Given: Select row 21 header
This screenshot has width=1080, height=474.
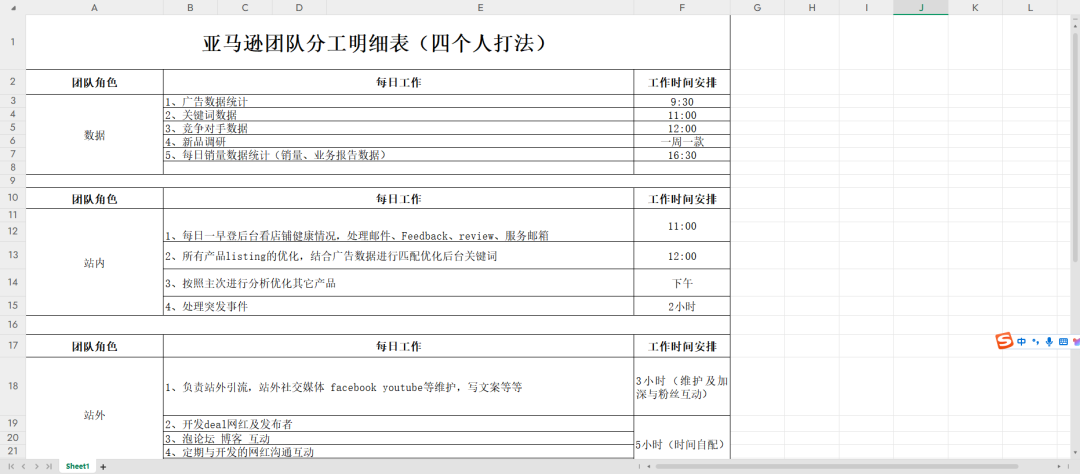Looking at the screenshot, I should [x=12, y=451].
